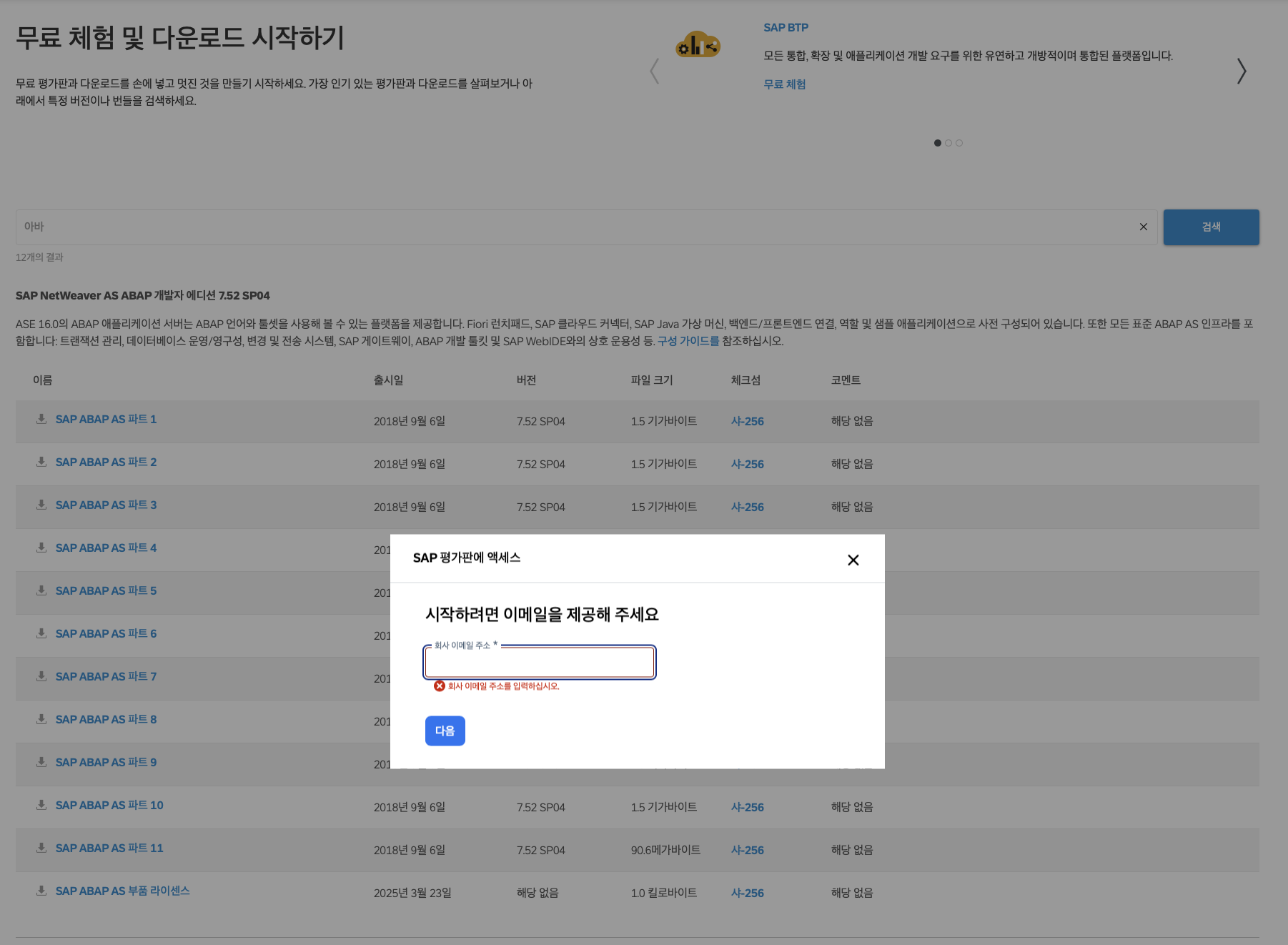The image size is (1288, 945).
Task: Select the third carousel pagination dot
Action: click(959, 143)
